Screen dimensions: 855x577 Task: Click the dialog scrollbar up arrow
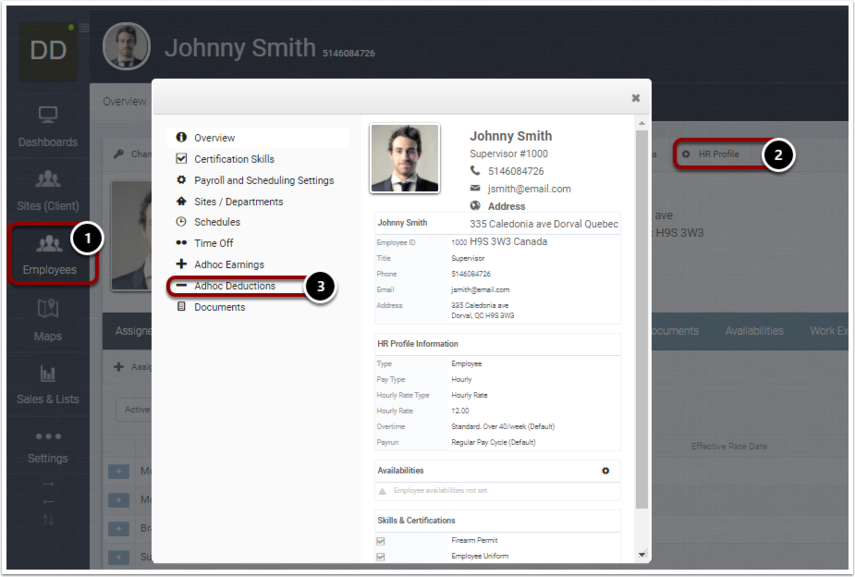coord(642,123)
